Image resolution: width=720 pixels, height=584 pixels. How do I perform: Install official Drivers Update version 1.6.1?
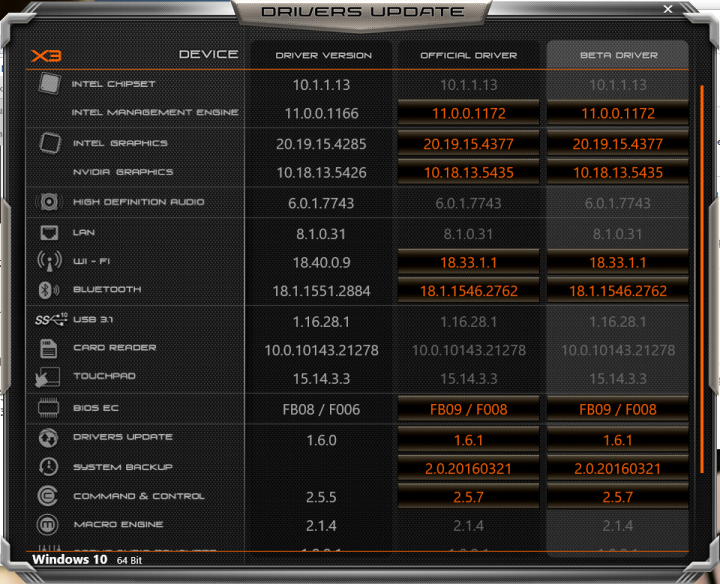click(468, 440)
